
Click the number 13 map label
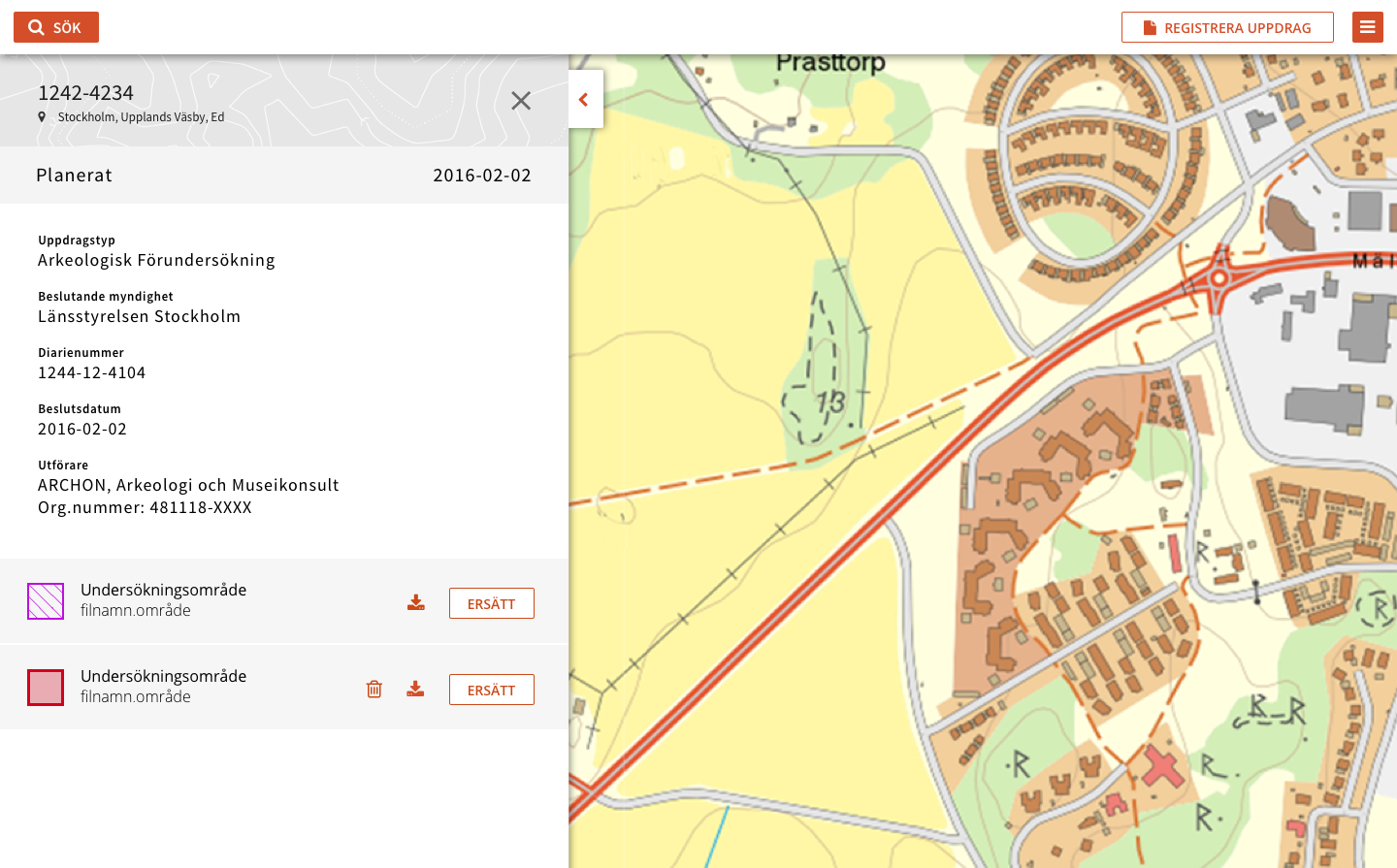point(830,402)
